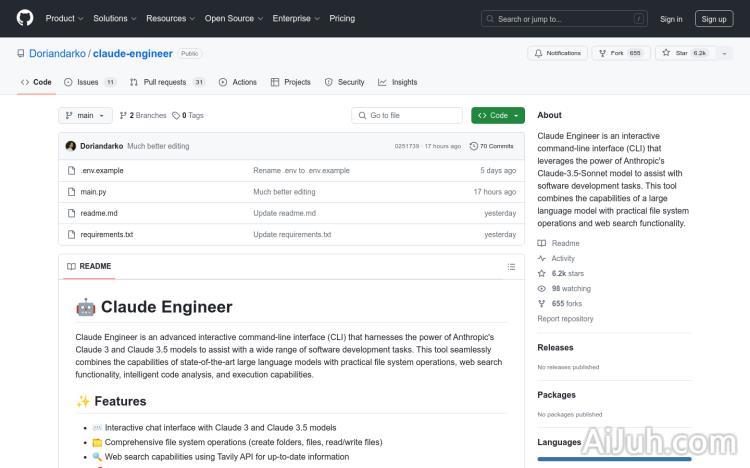Viewport: 750px width, 468px height.
Task: Expand the Product menu dropdown
Action: click(x=64, y=18)
